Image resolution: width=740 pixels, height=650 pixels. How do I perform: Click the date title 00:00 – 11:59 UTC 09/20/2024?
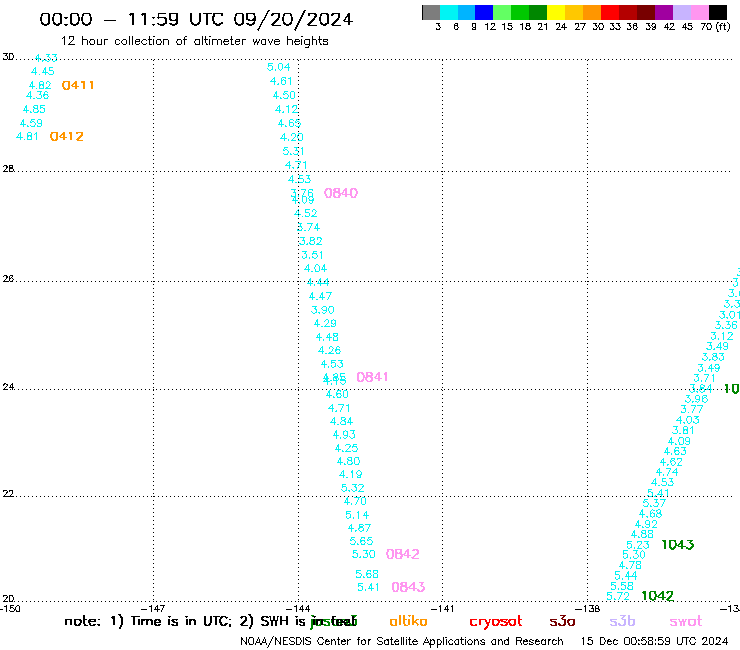[x=196, y=19]
